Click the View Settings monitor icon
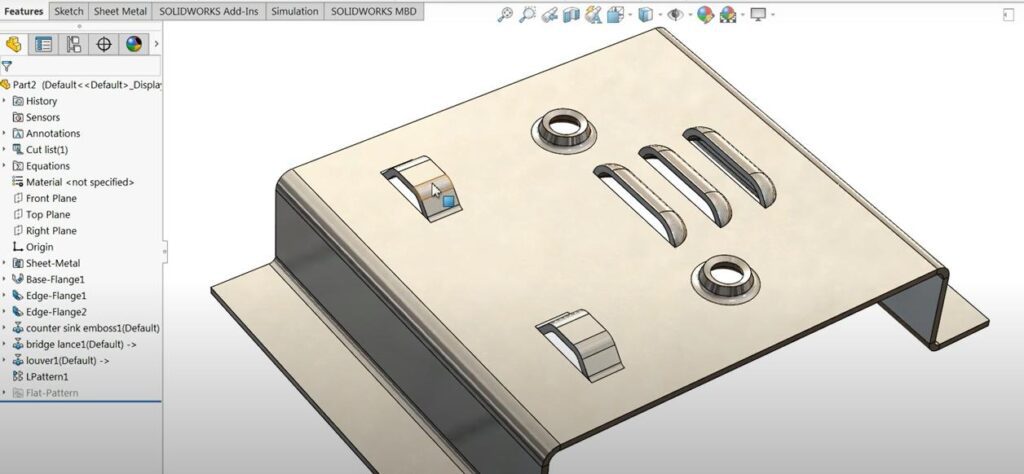This screenshot has width=1024, height=474. (x=758, y=14)
